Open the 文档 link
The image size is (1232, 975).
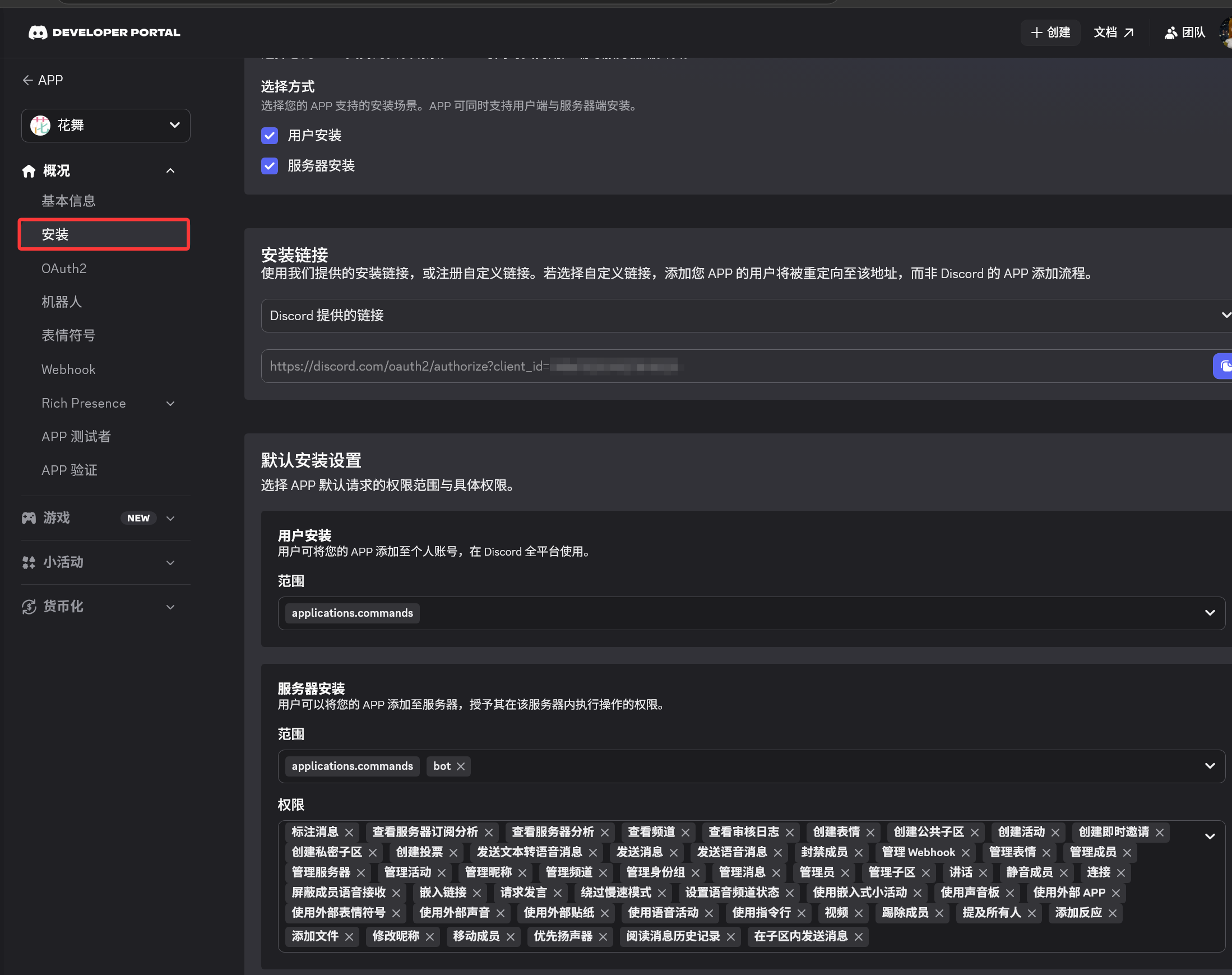[x=1114, y=33]
